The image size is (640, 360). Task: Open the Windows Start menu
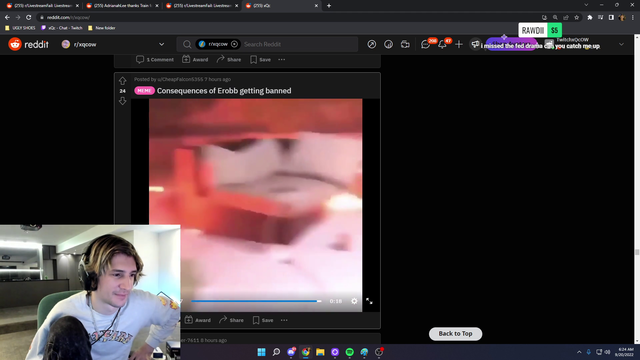click(261, 352)
